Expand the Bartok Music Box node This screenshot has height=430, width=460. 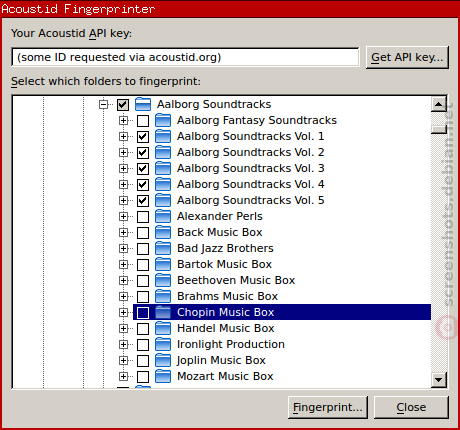[x=124, y=265]
